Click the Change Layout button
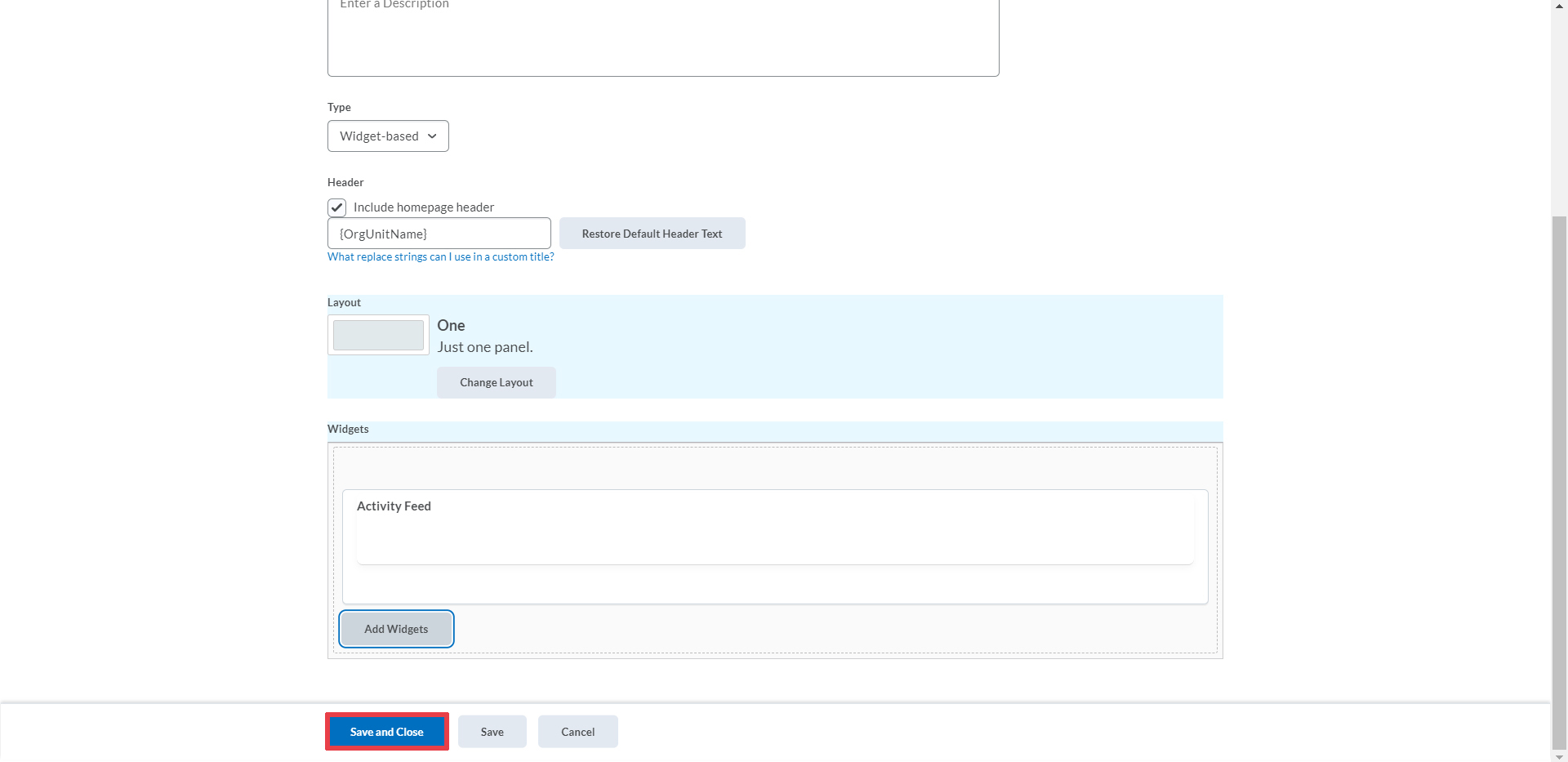This screenshot has height=762, width=1568. coord(496,382)
